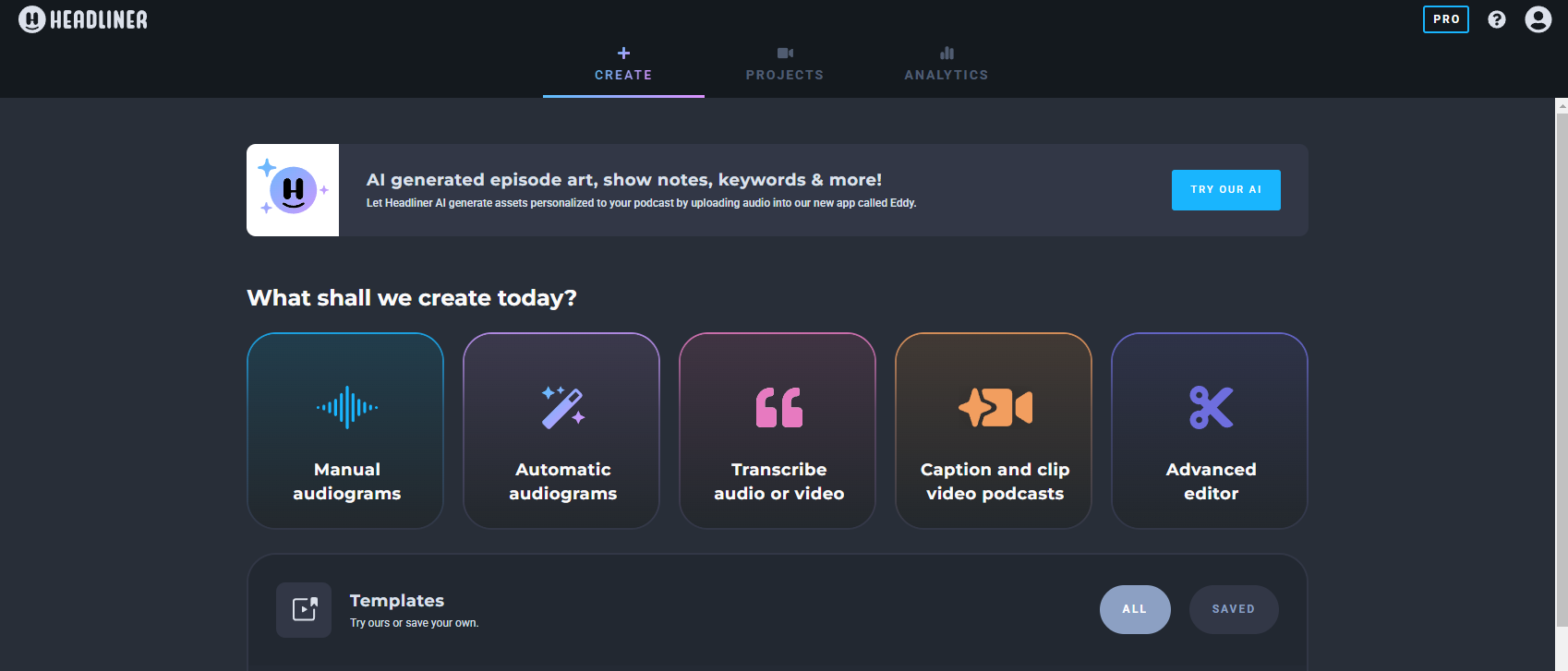1568x671 pixels.
Task: Click the scissors Advanced editor icon
Action: (1212, 407)
